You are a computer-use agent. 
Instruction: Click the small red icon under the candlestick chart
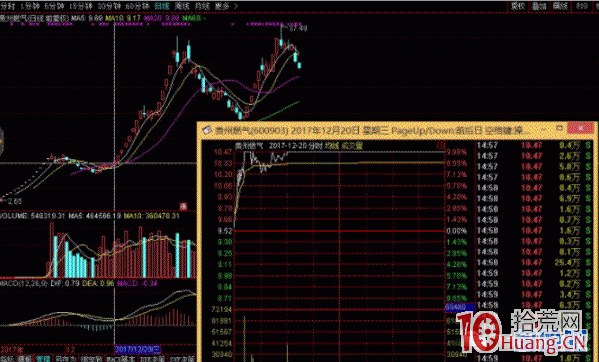pos(183,207)
